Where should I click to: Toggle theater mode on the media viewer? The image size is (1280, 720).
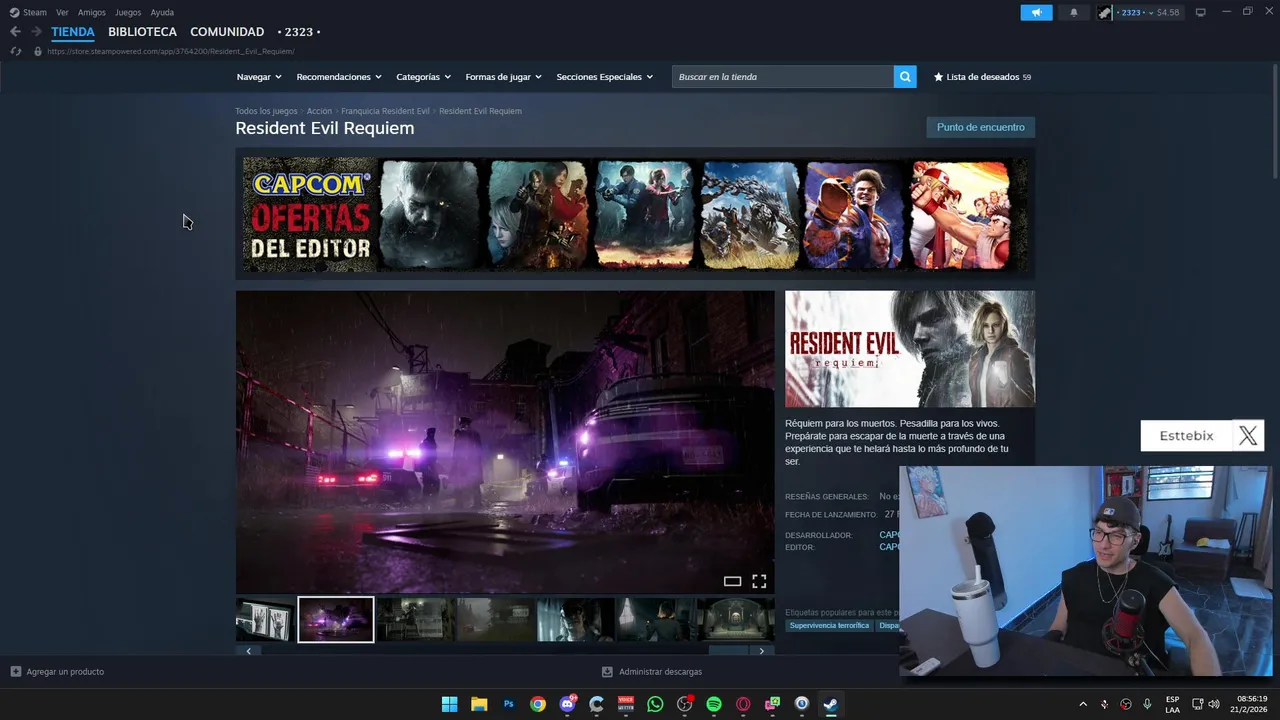(732, 581)
